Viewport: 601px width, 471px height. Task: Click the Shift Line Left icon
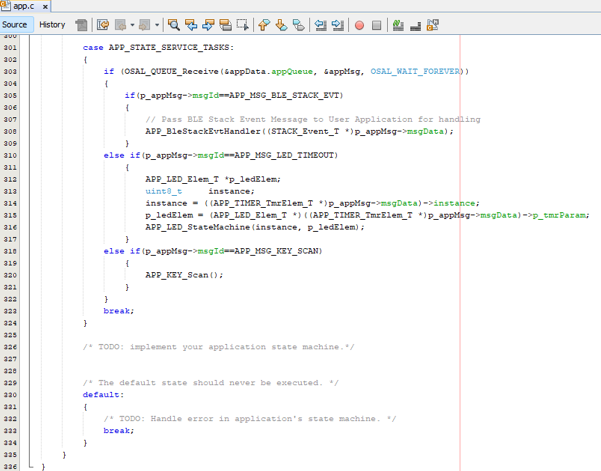tap(320, 25)
